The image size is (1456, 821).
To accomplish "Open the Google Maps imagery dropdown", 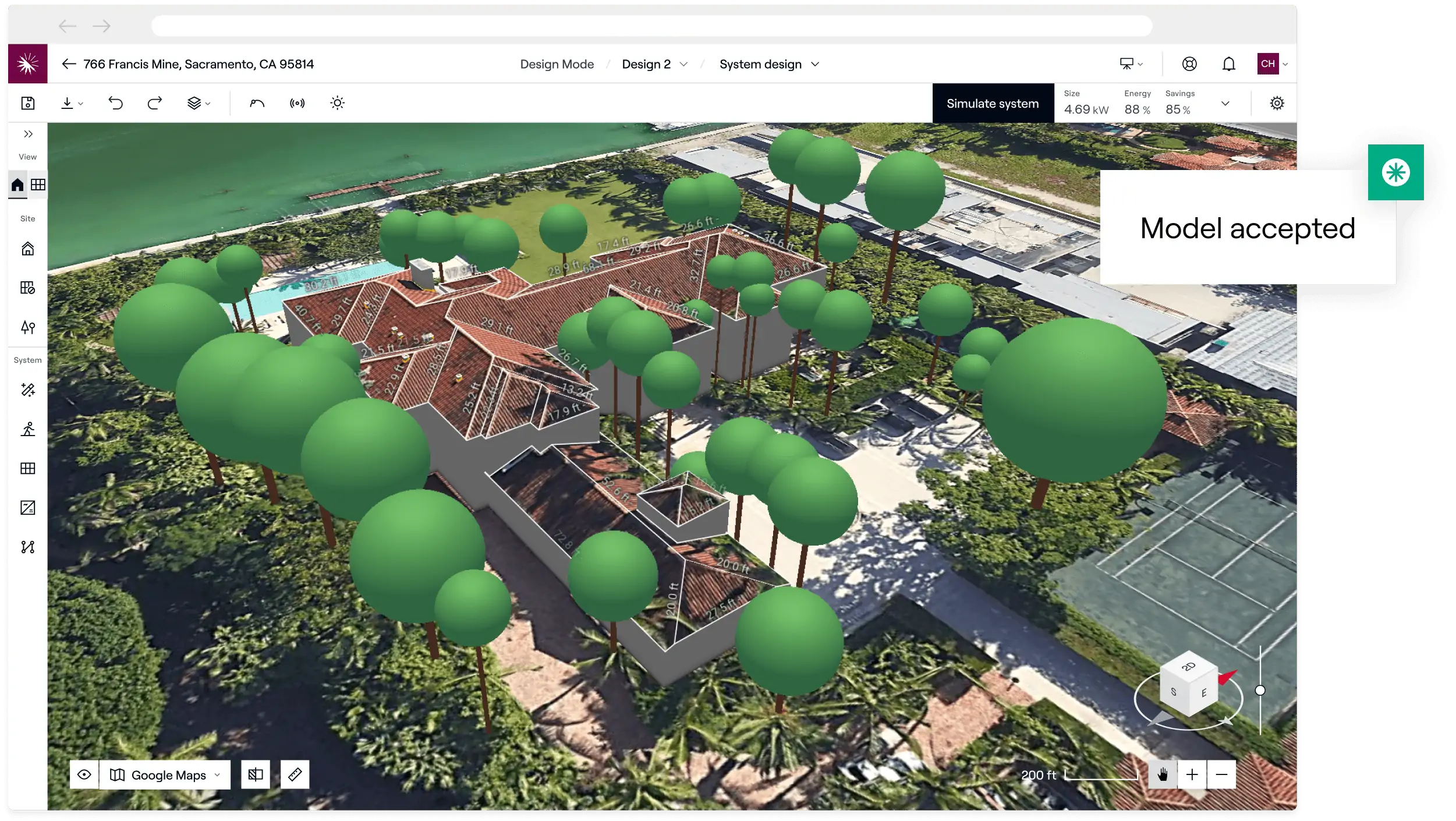I will (x=165, y=774).
